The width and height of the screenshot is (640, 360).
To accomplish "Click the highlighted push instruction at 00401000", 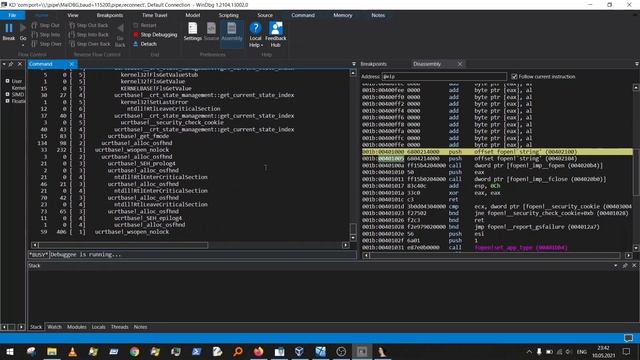I will click(x=497, y=152).
